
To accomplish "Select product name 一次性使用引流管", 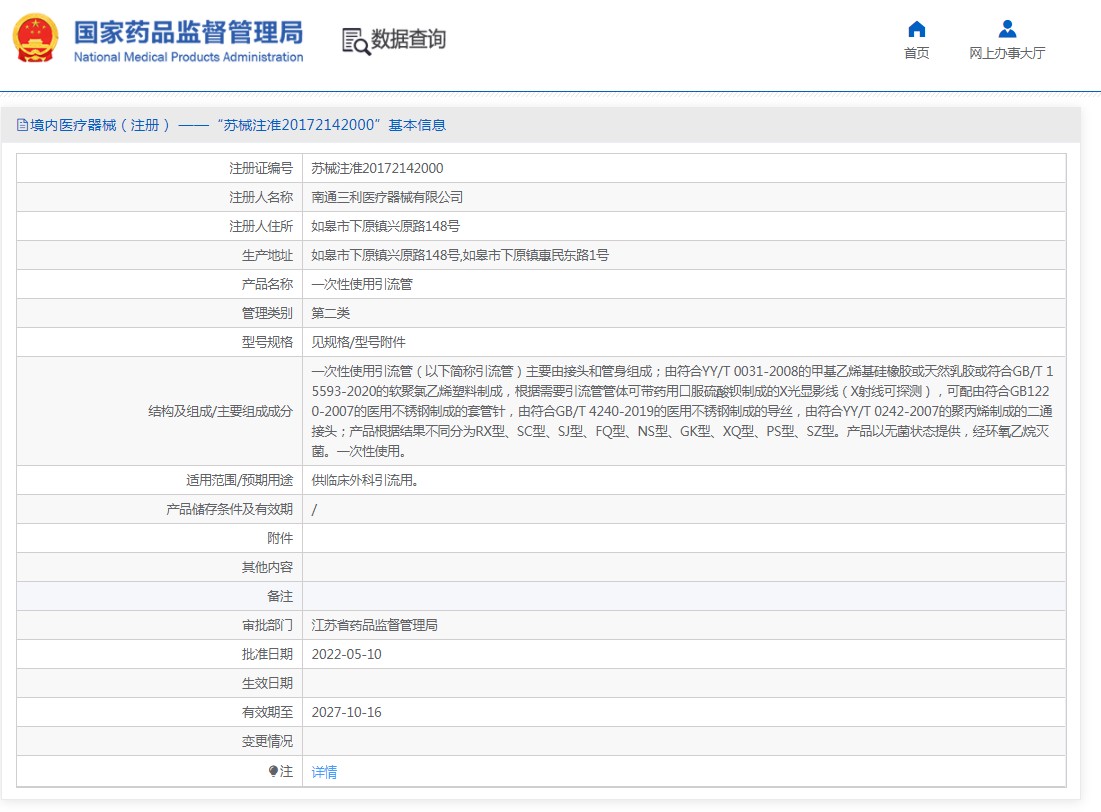I will pyautogui.click(x=362, y=284).
